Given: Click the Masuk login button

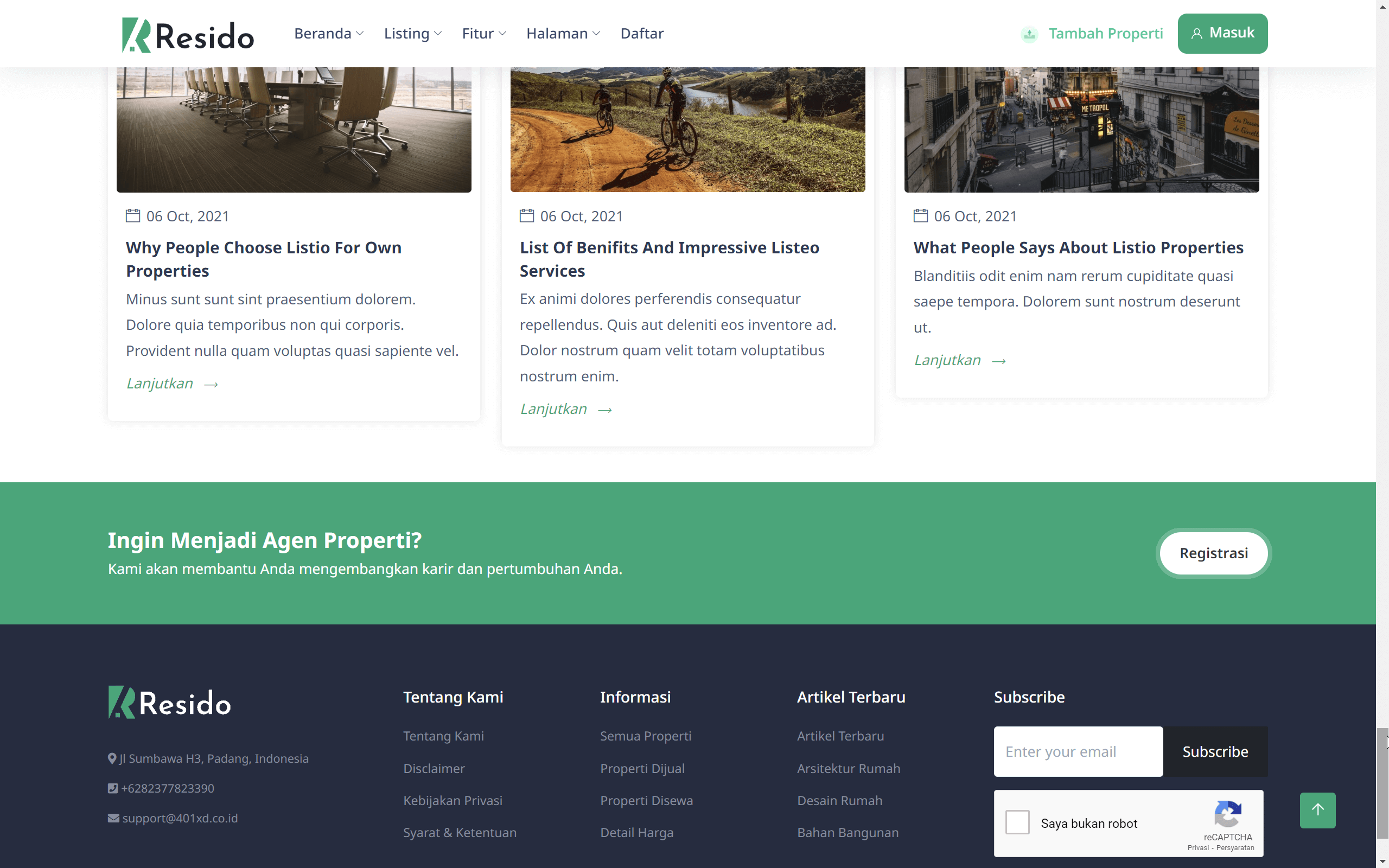Looking at the screenshot, I should pos(1222,33).
